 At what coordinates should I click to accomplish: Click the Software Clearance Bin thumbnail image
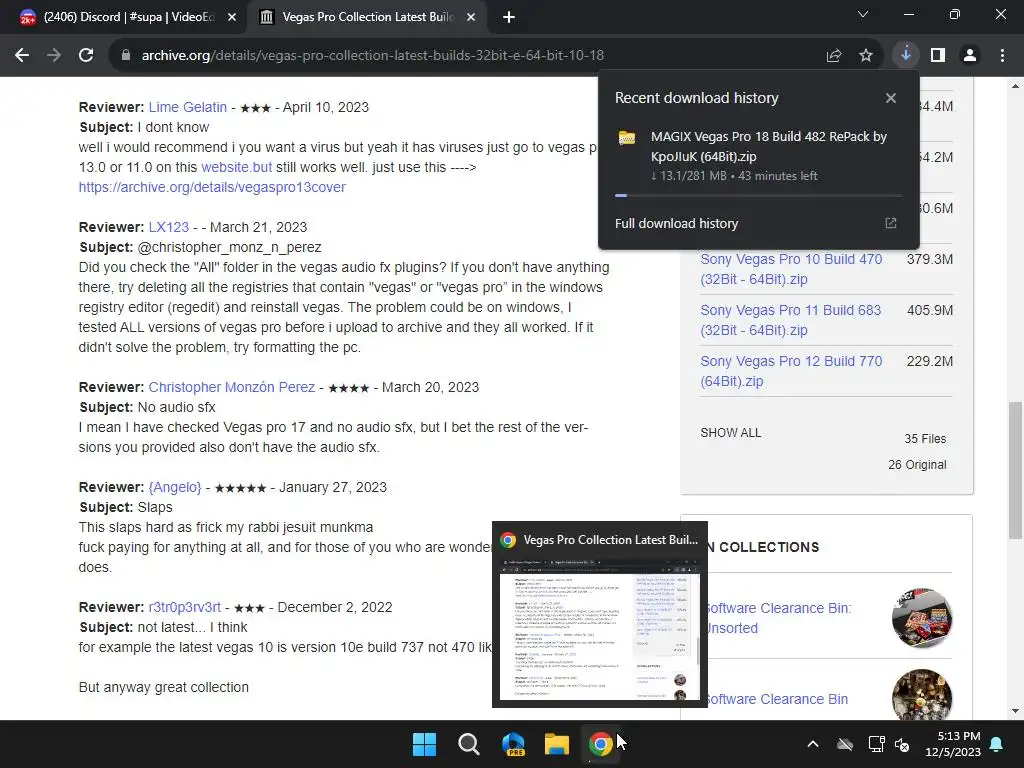[x=921, y=695]
